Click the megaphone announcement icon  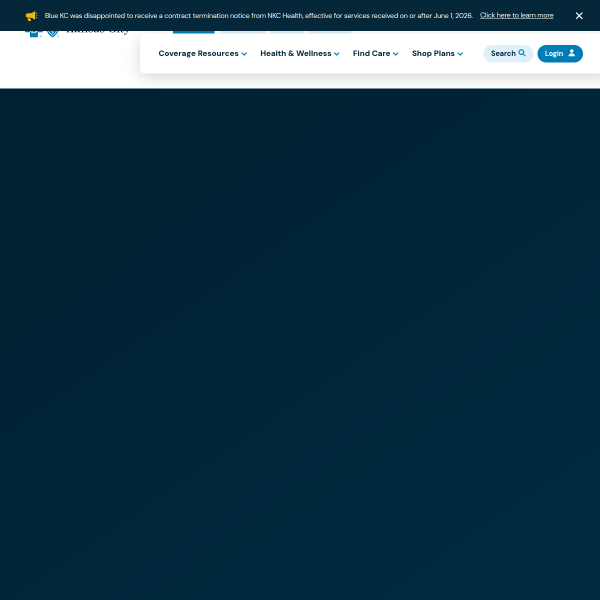point(31,16)
